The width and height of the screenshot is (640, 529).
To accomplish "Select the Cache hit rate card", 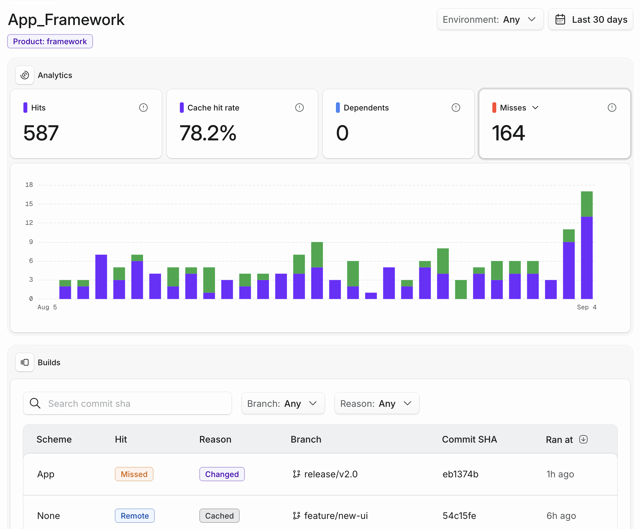I will 242,124.
